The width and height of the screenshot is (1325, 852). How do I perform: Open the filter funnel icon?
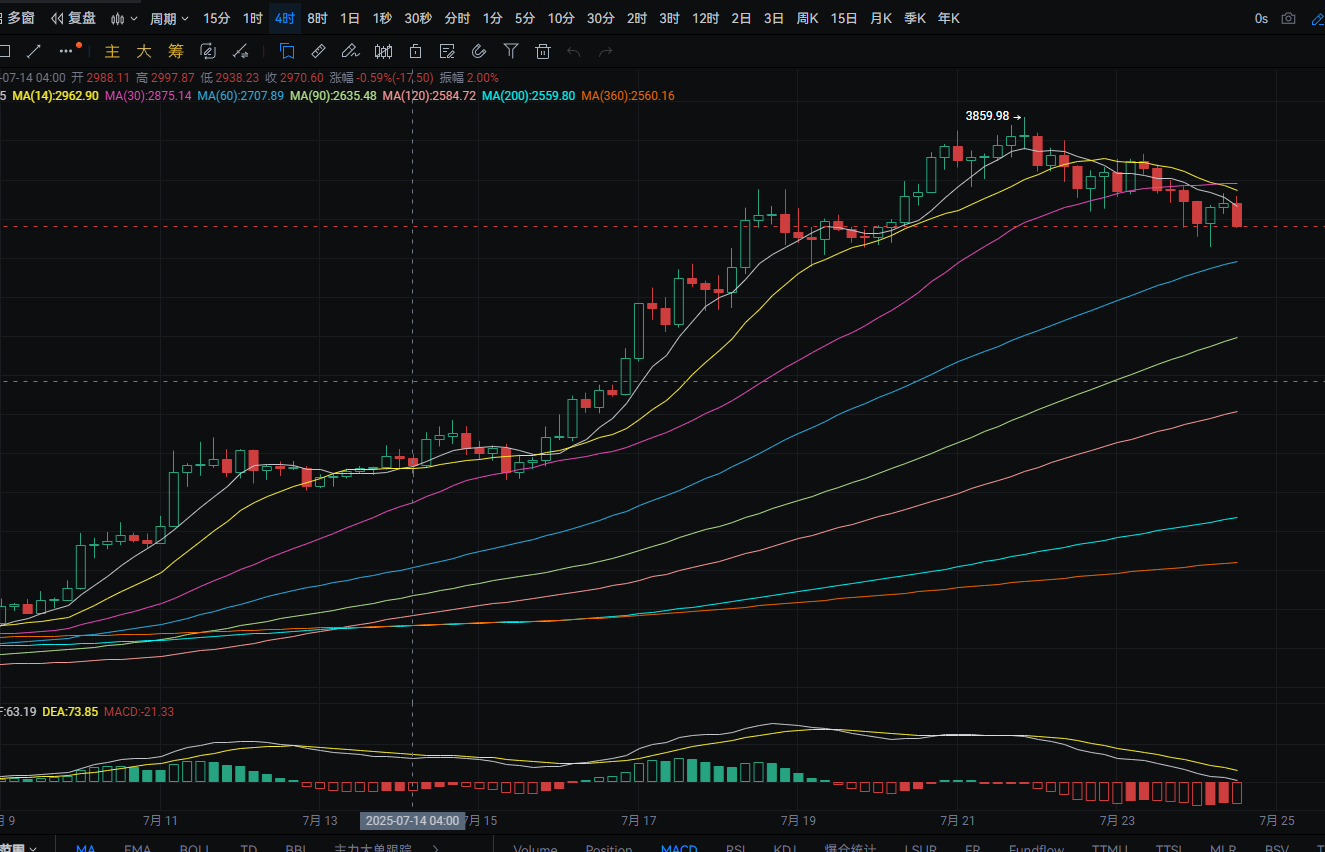pos(511,51)
